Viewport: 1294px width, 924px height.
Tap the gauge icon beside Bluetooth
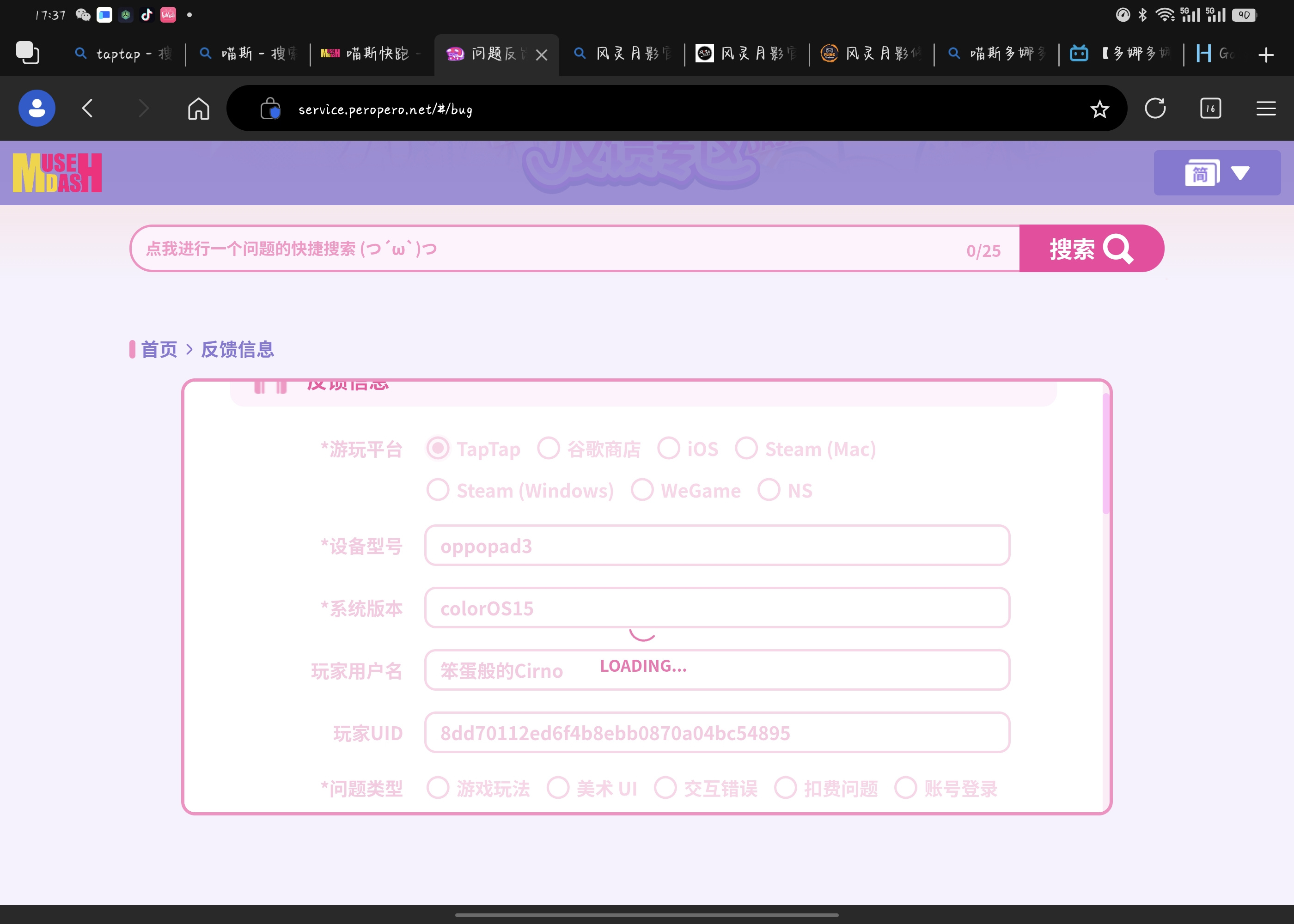(x=1123, y=15)
